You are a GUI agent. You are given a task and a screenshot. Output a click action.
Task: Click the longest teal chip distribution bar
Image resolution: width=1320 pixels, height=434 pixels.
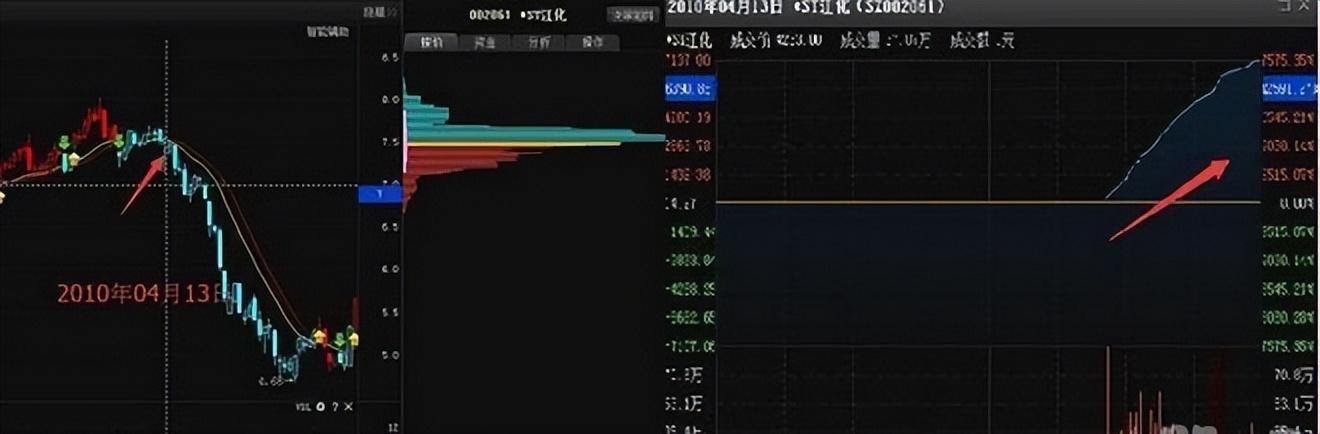pos(535,137)
